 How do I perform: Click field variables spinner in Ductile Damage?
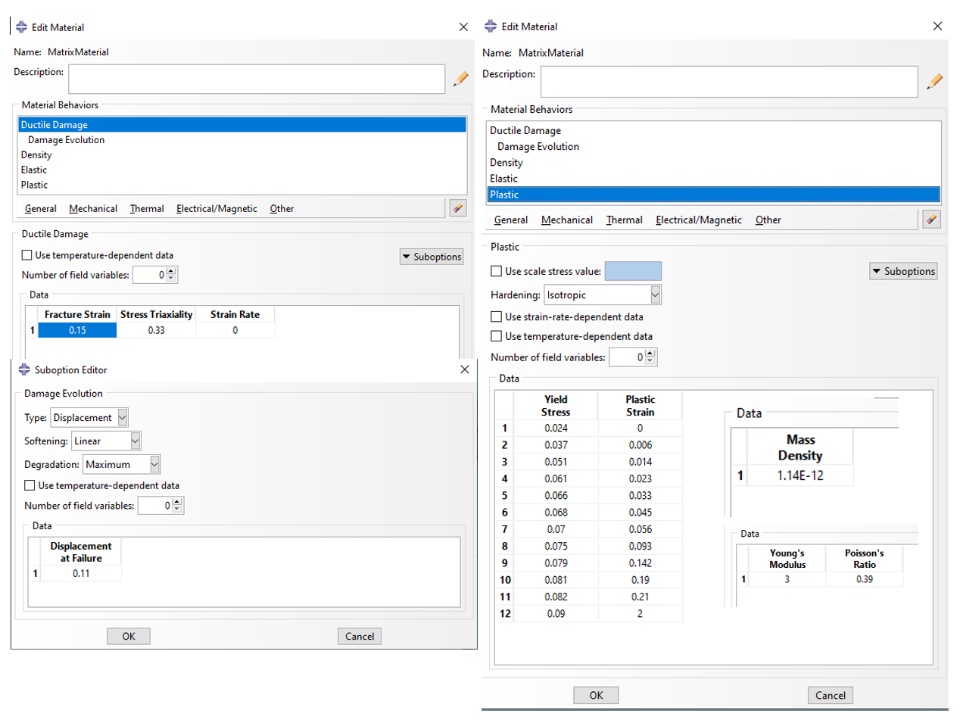click(x=171, y=275)
